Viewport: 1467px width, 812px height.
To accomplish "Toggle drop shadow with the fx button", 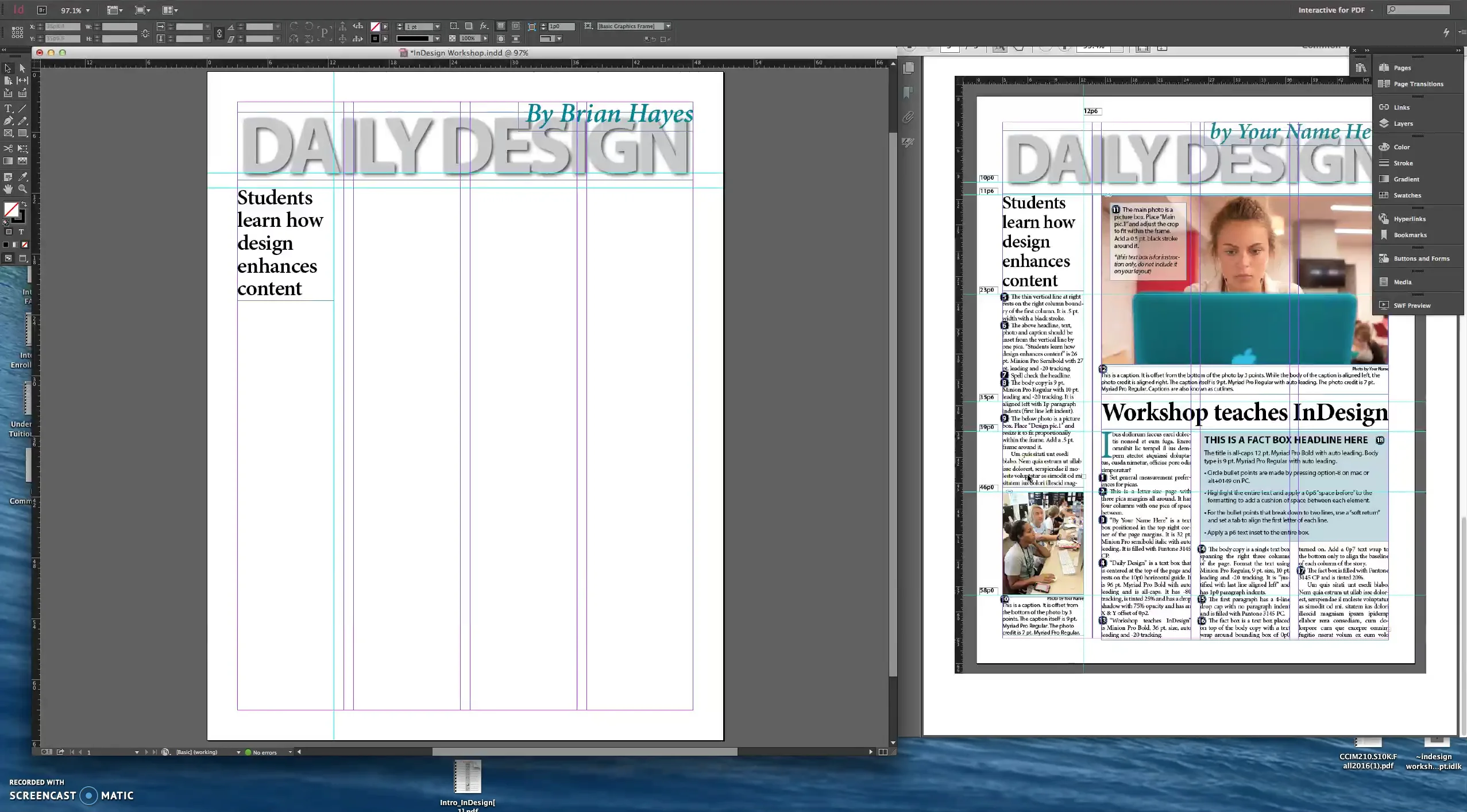I will [483, 26].
